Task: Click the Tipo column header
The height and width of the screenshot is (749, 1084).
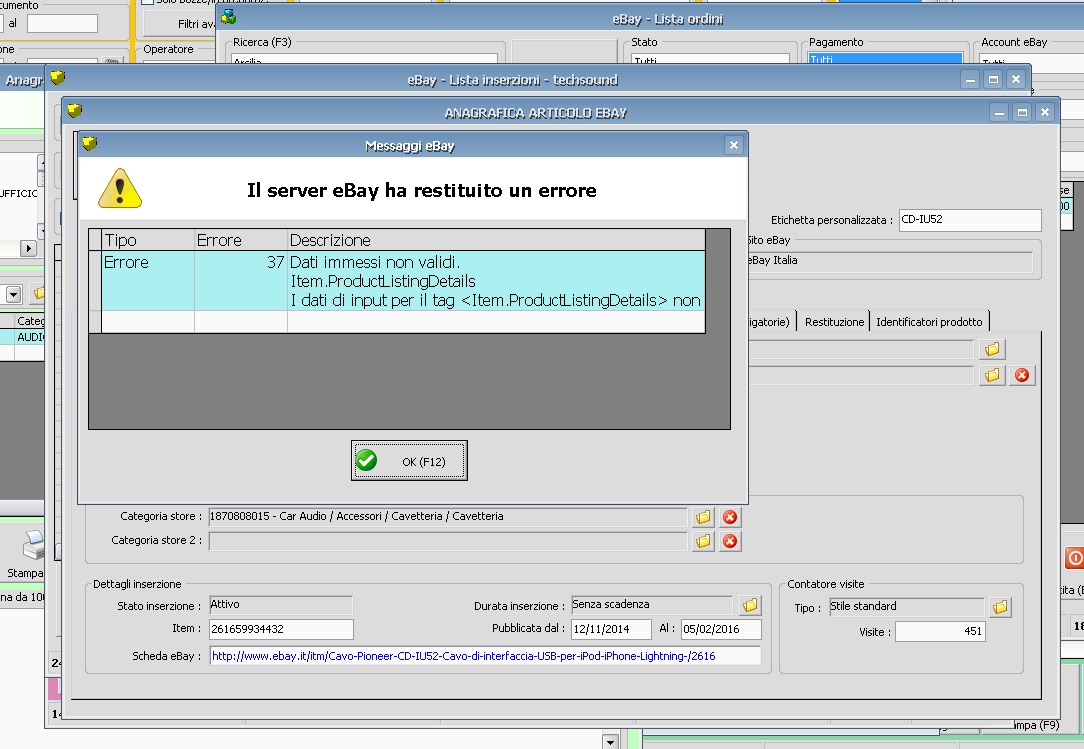Action: 148,240
